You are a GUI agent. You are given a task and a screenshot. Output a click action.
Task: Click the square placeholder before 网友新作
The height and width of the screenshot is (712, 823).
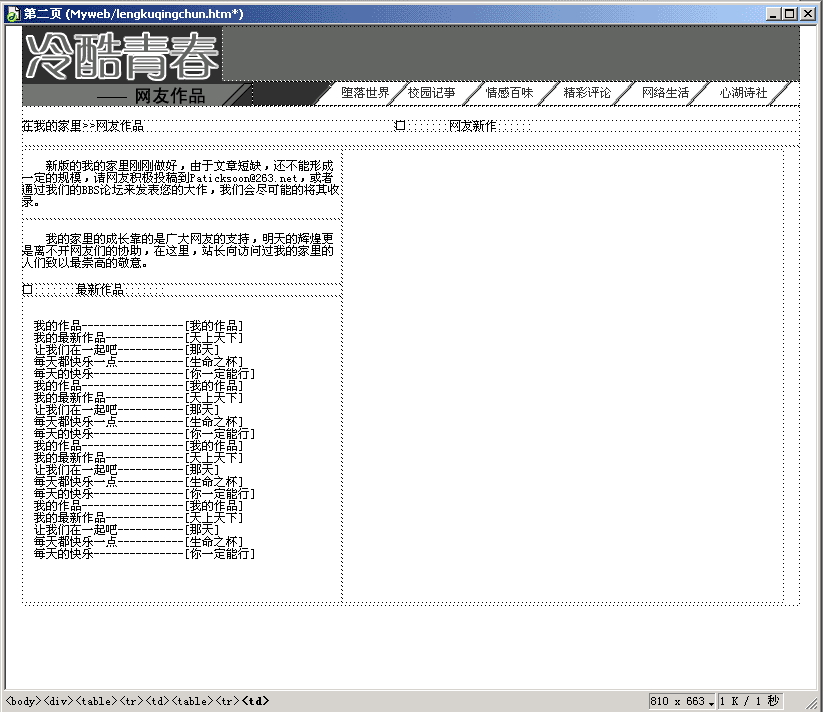point(400,126)
